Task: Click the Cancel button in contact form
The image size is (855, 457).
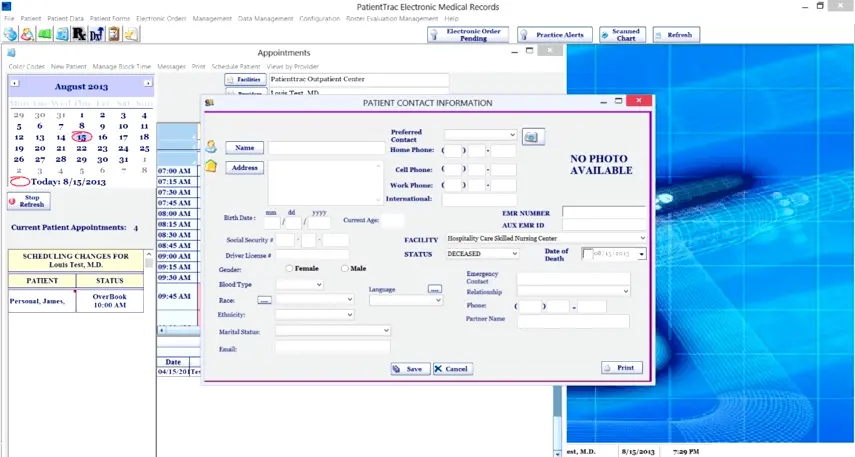Action: coord(453,369)
